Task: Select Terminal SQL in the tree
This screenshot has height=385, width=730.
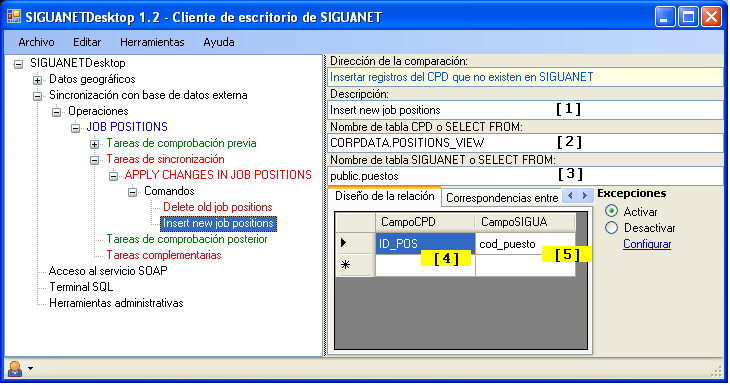Action: (81, 287)
